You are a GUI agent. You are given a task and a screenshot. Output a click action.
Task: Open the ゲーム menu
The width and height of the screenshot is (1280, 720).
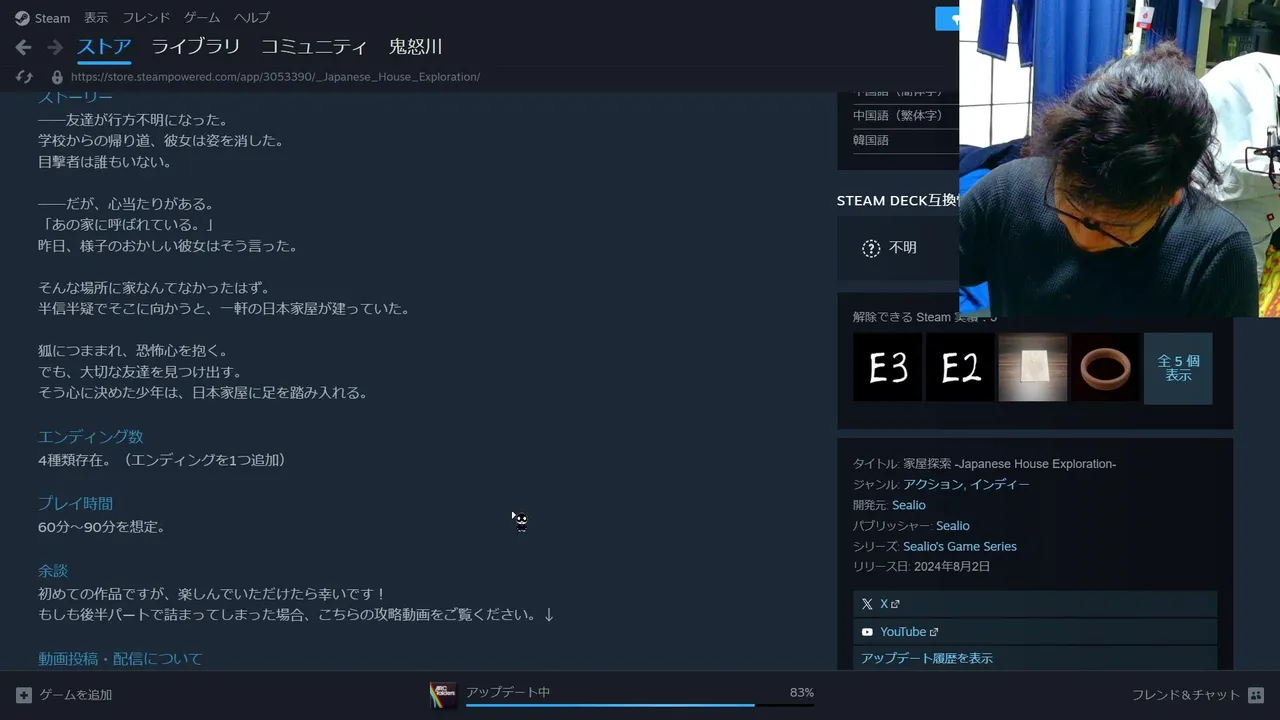202,18
